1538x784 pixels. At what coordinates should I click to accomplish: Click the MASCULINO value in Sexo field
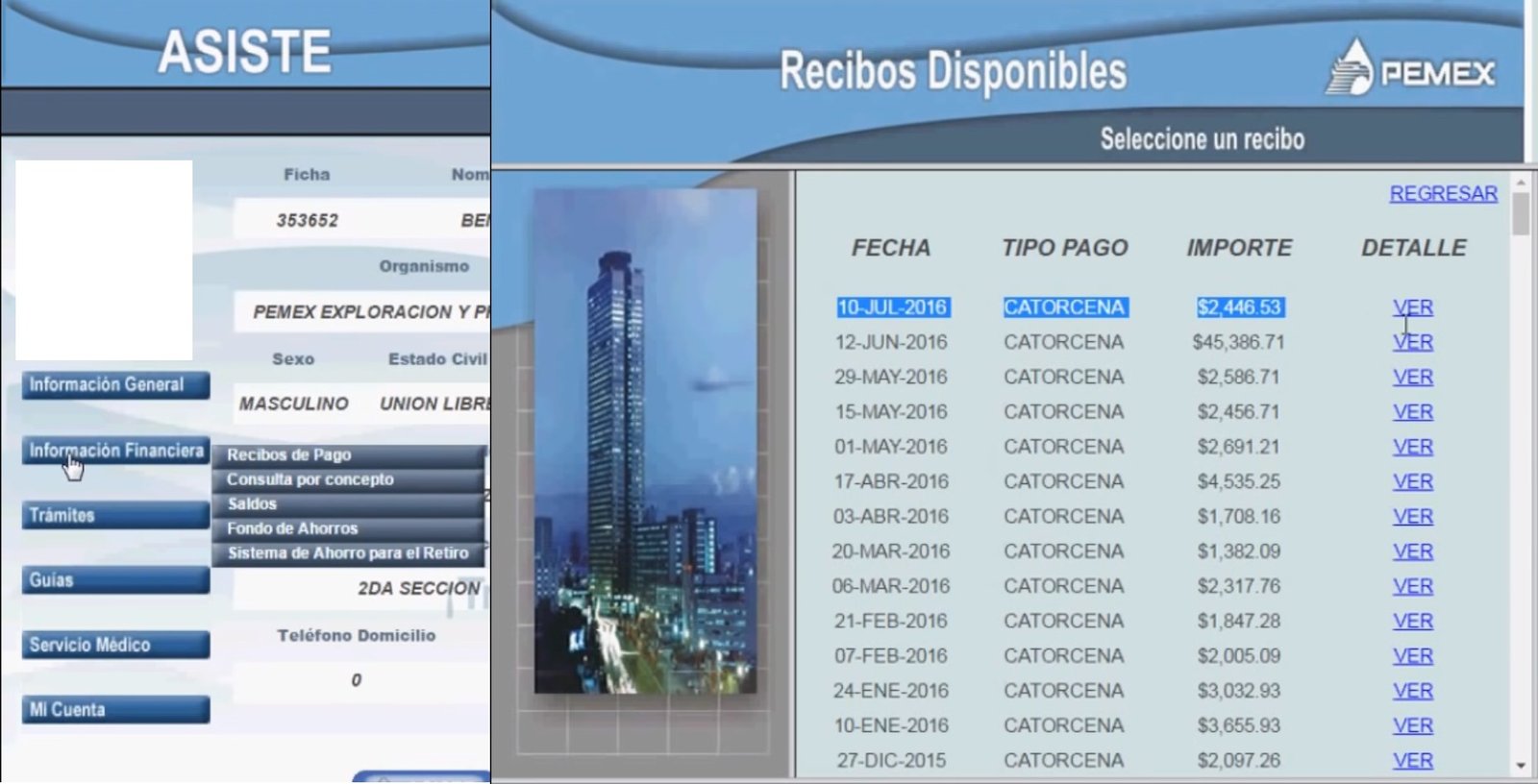point(294,404)
